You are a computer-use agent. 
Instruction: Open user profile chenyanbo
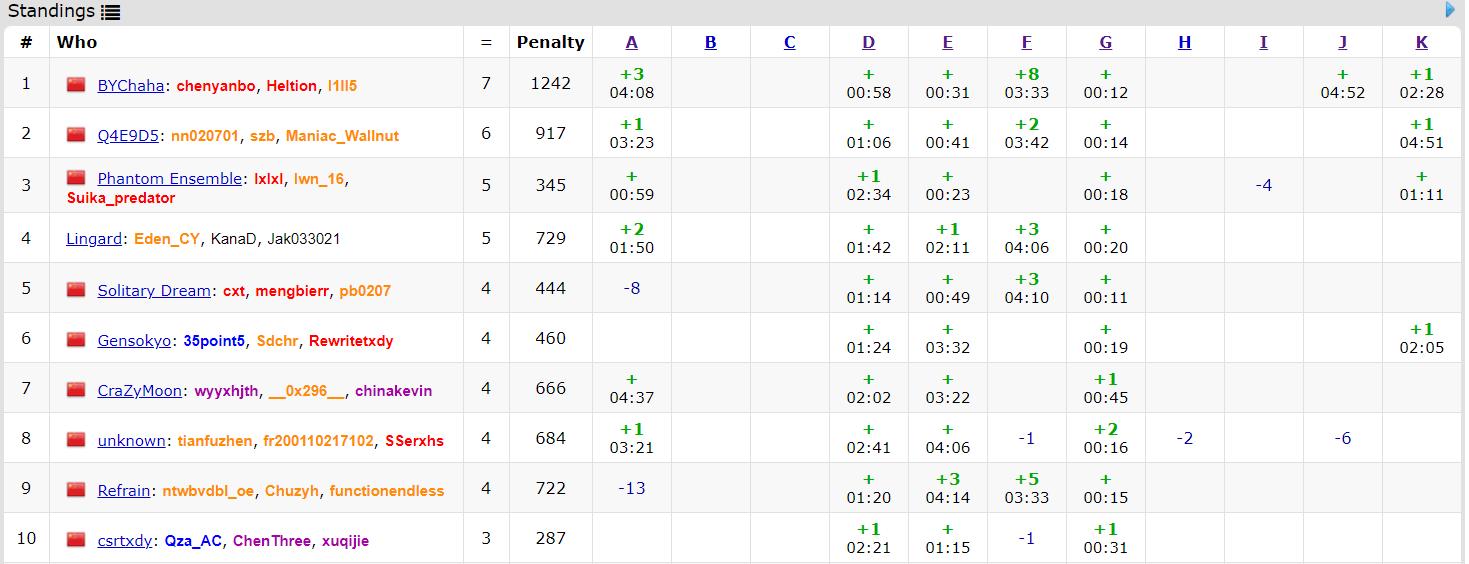[x=216, y=86]
